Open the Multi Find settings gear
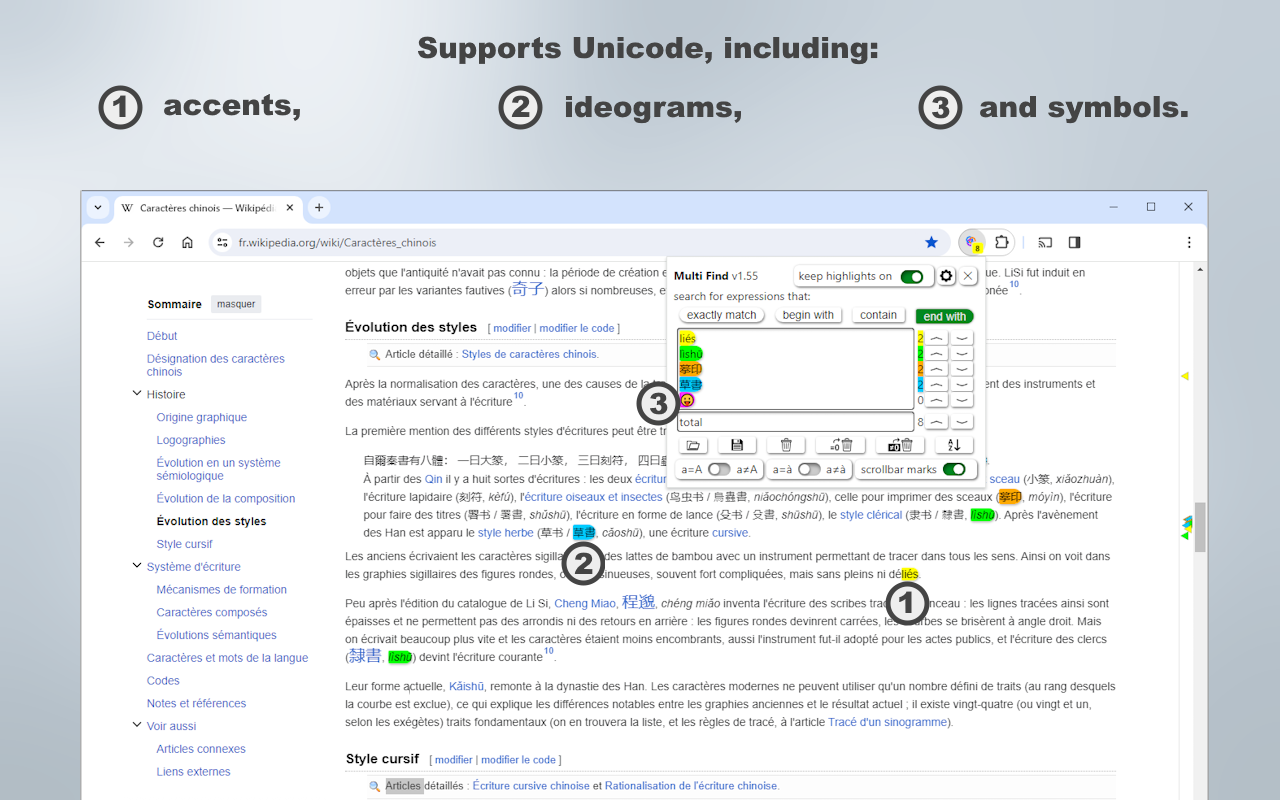This screenshot has height=800, width=1280. click(946, 276)
